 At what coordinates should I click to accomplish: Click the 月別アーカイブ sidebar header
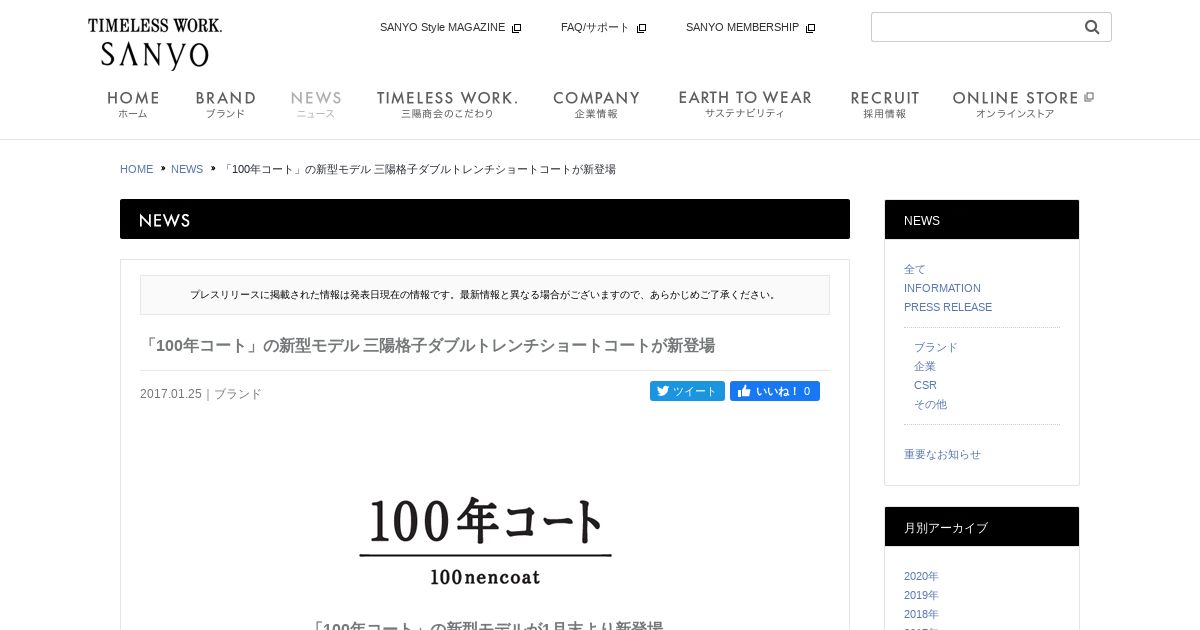[982, 527]
